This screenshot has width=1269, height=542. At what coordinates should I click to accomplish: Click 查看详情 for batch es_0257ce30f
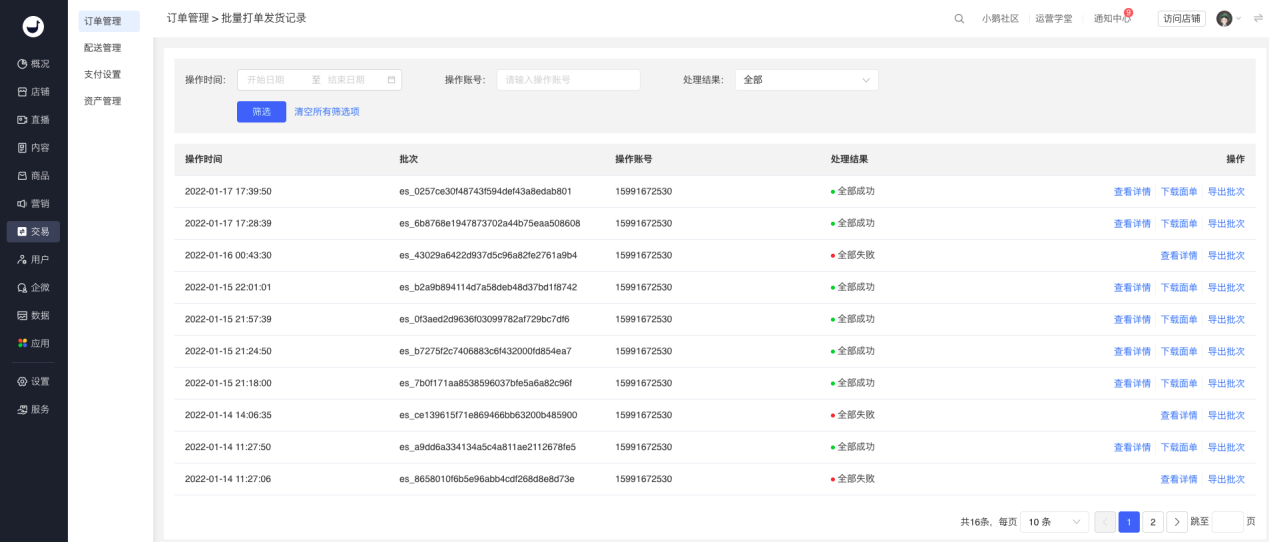[x=1132, y=192]
